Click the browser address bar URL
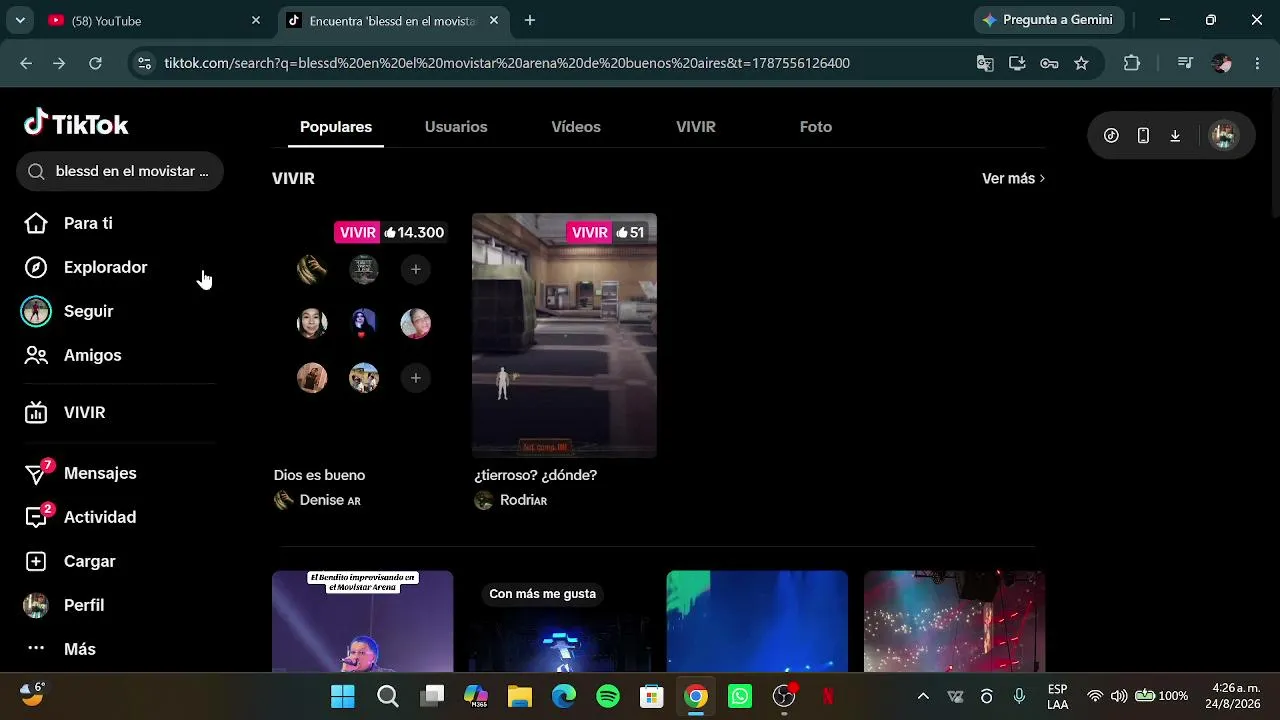This screenshot has width=1280, height=720. click(x=507, y=63)
